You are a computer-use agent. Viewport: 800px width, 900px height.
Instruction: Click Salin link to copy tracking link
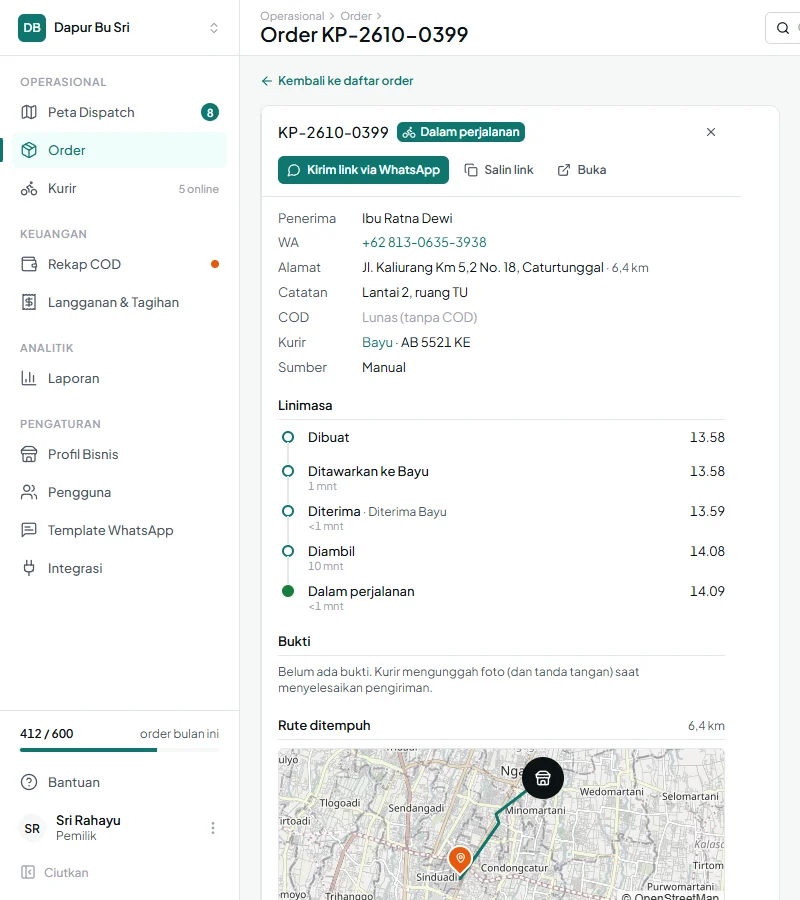pos(499,170)
